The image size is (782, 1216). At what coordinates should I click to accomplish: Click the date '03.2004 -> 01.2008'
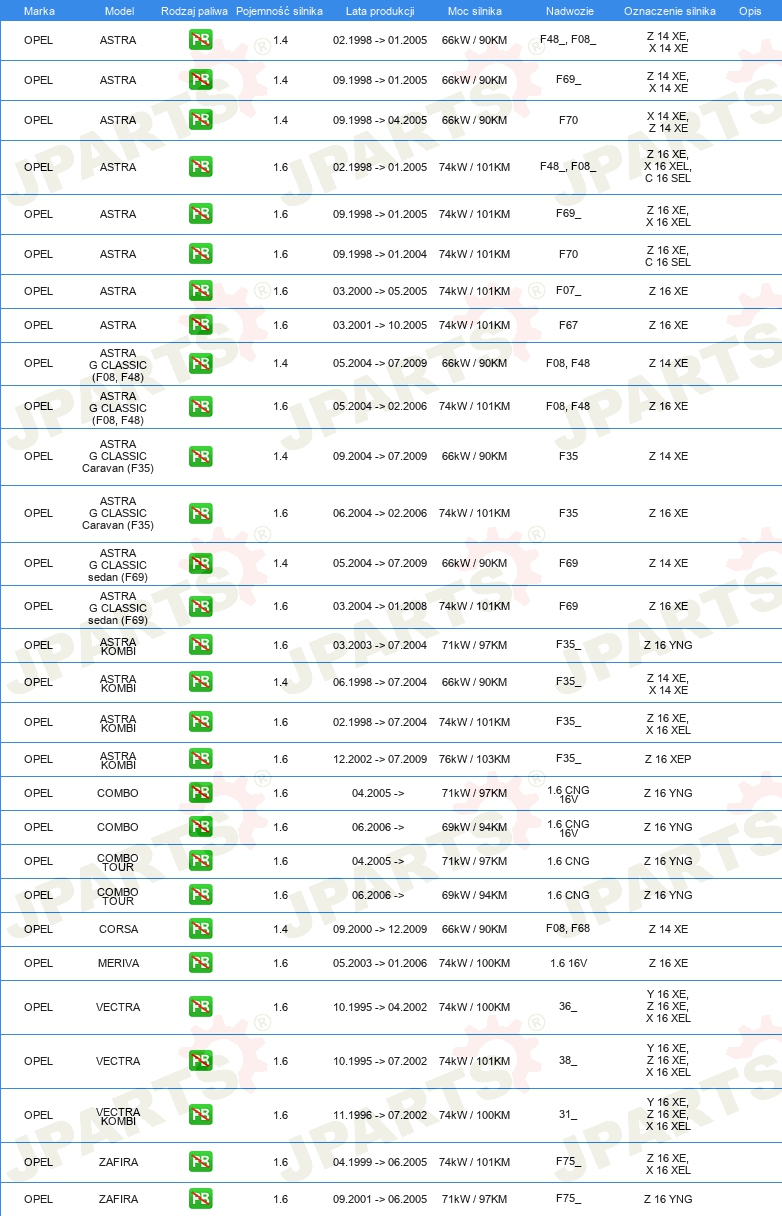click(380, 606)
